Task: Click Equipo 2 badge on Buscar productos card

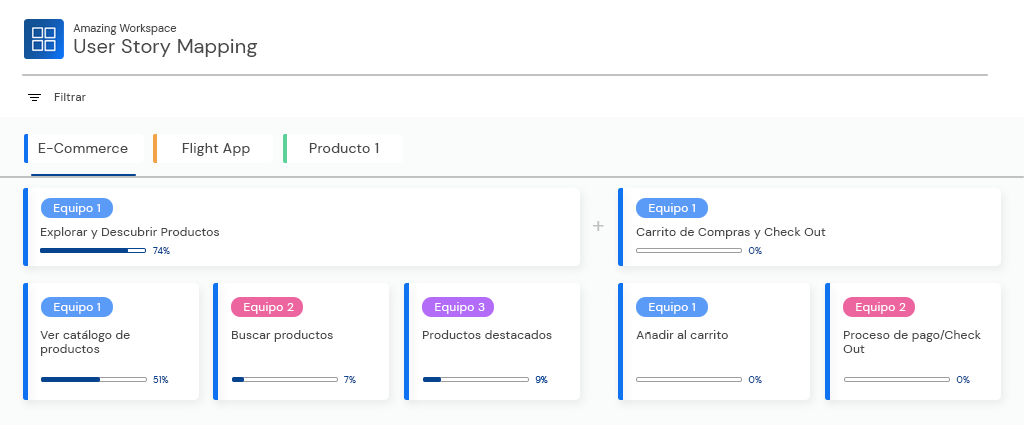Action: (267, 307)
